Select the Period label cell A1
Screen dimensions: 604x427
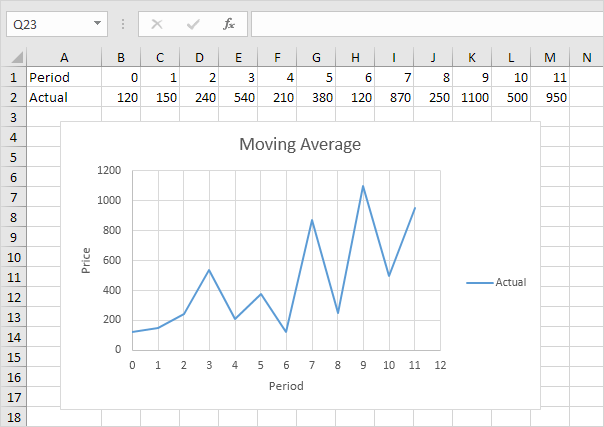coord(63,77)
